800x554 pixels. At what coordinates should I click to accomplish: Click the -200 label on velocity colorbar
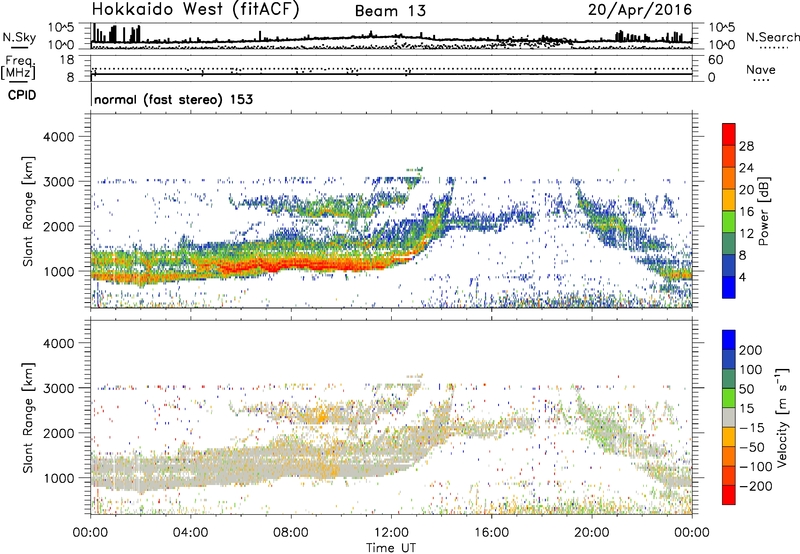tap(755, 486)
